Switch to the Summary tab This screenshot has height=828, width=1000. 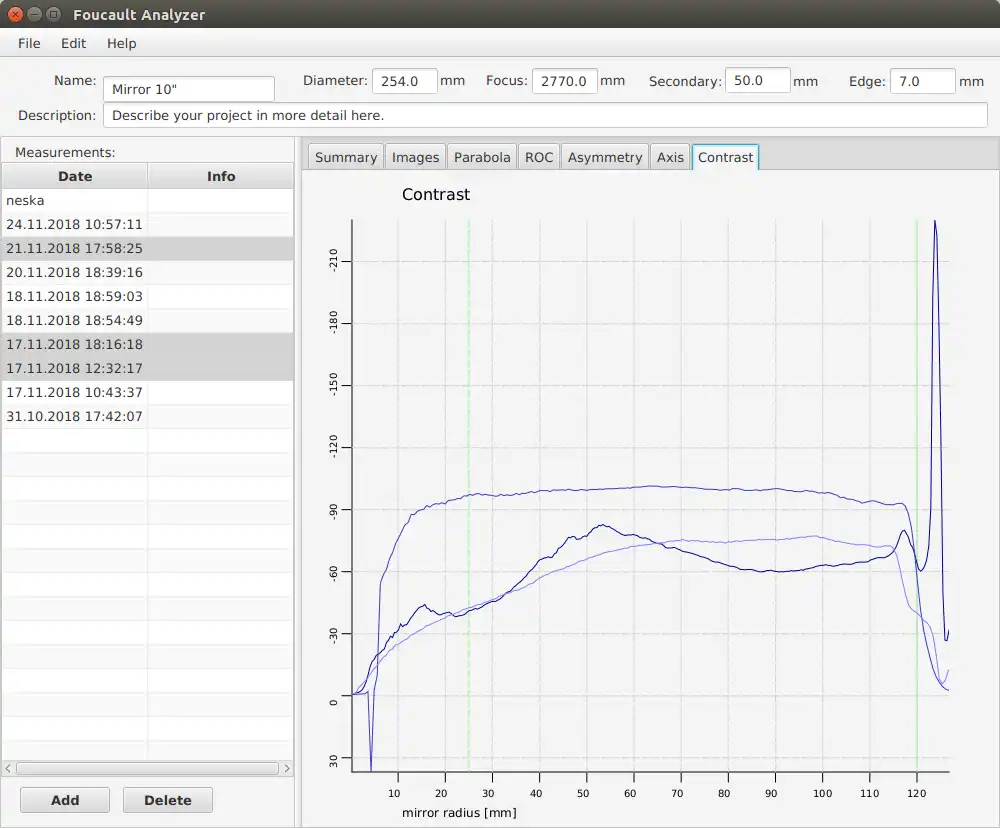345,157
